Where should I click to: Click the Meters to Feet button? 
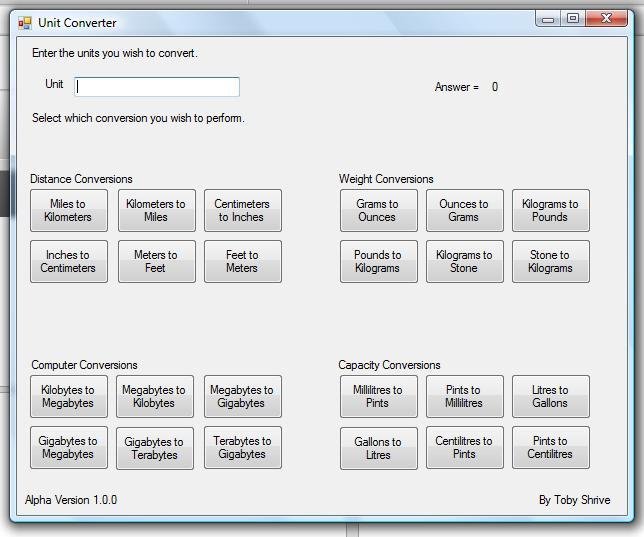coord(156,261)
